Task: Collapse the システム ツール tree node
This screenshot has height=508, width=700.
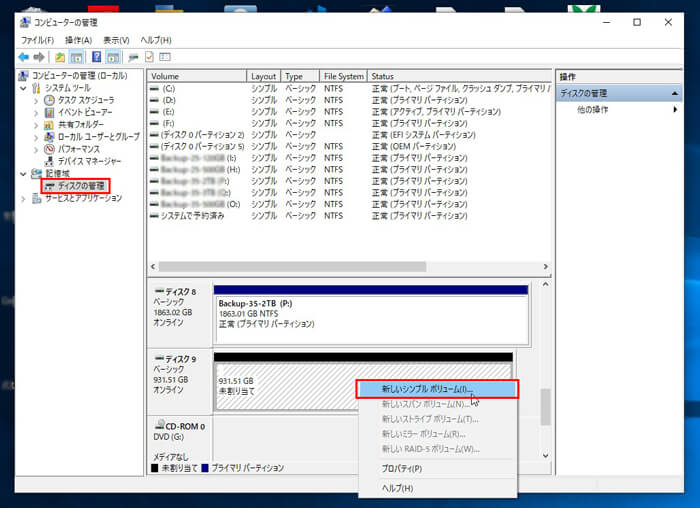Action: (x=23, y=88)
